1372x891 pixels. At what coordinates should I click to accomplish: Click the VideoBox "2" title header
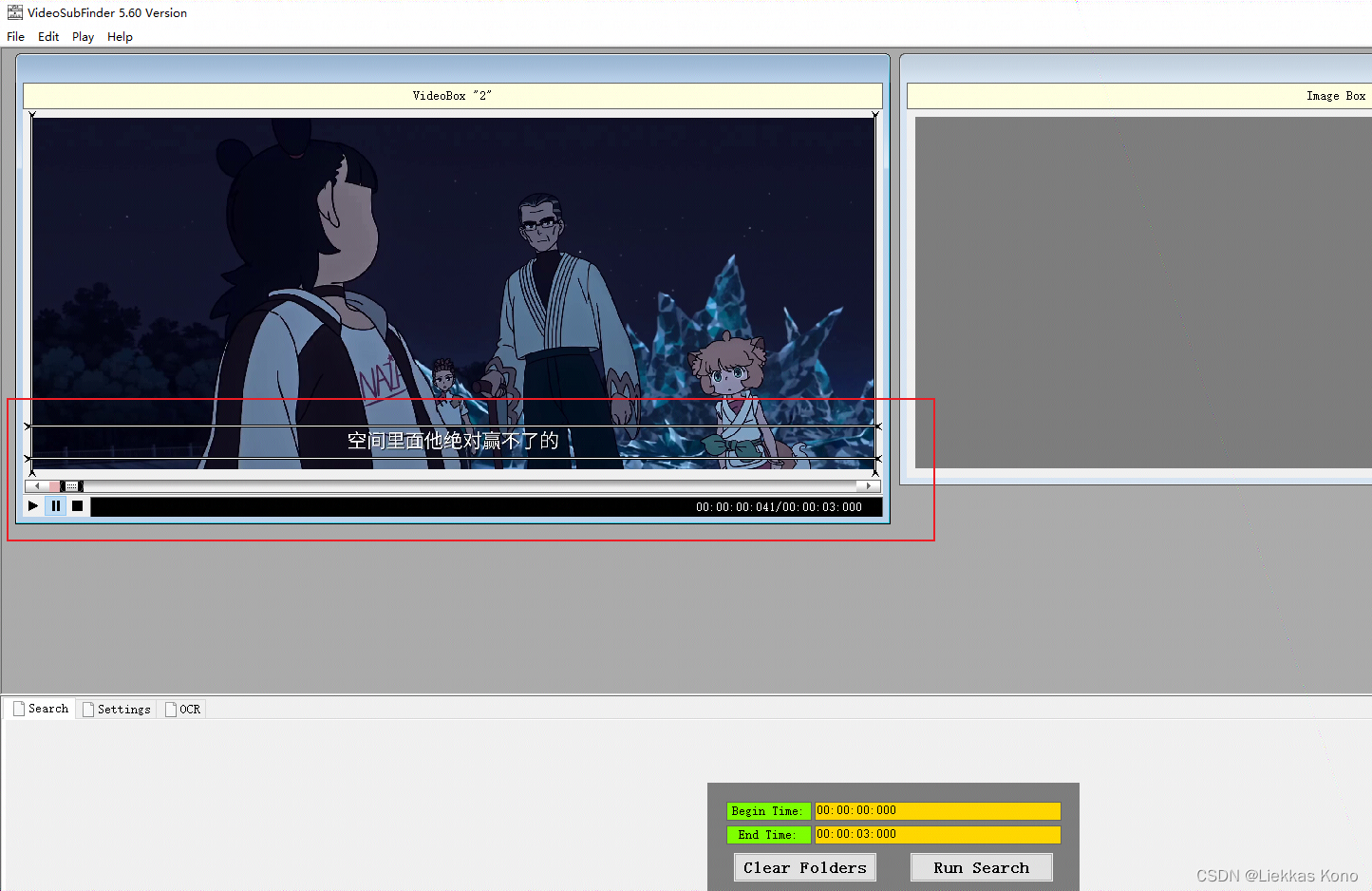[453, 96]
